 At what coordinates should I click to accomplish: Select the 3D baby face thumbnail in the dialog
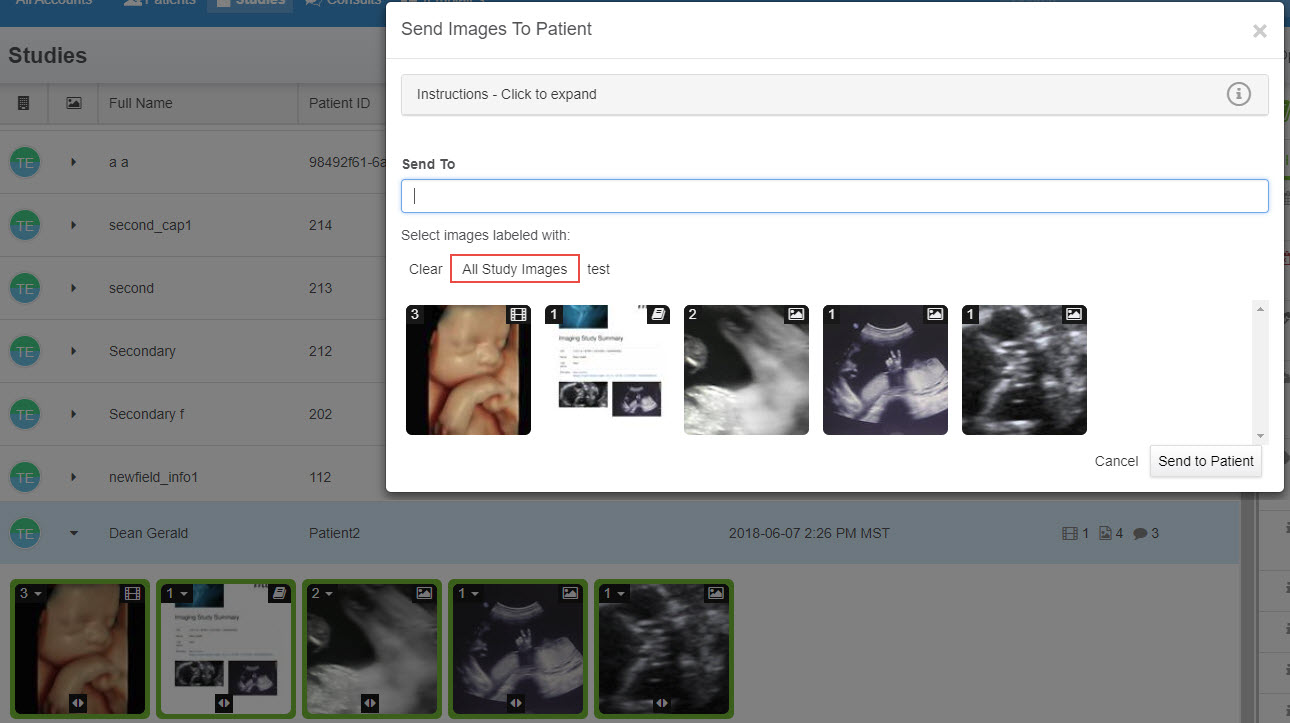pyautogui.click(x=468, y=370)
